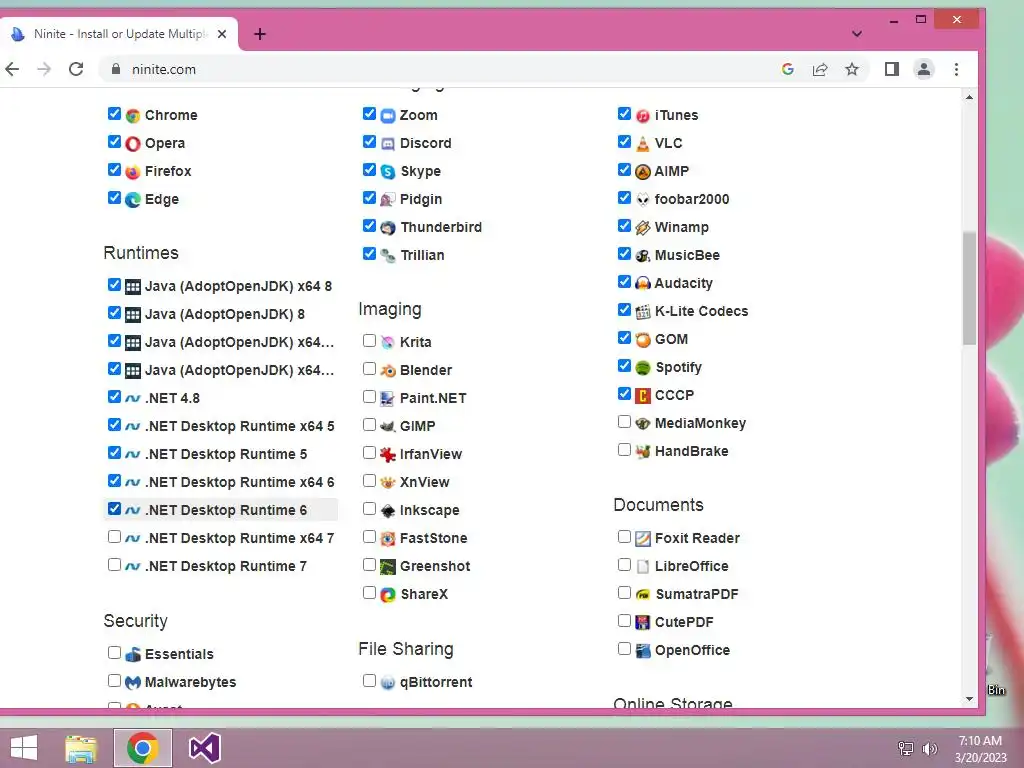The width and height of the screenshot is (1024, 768).
Task: Click the HandBrake icon
Action: [x=643, y=451]
